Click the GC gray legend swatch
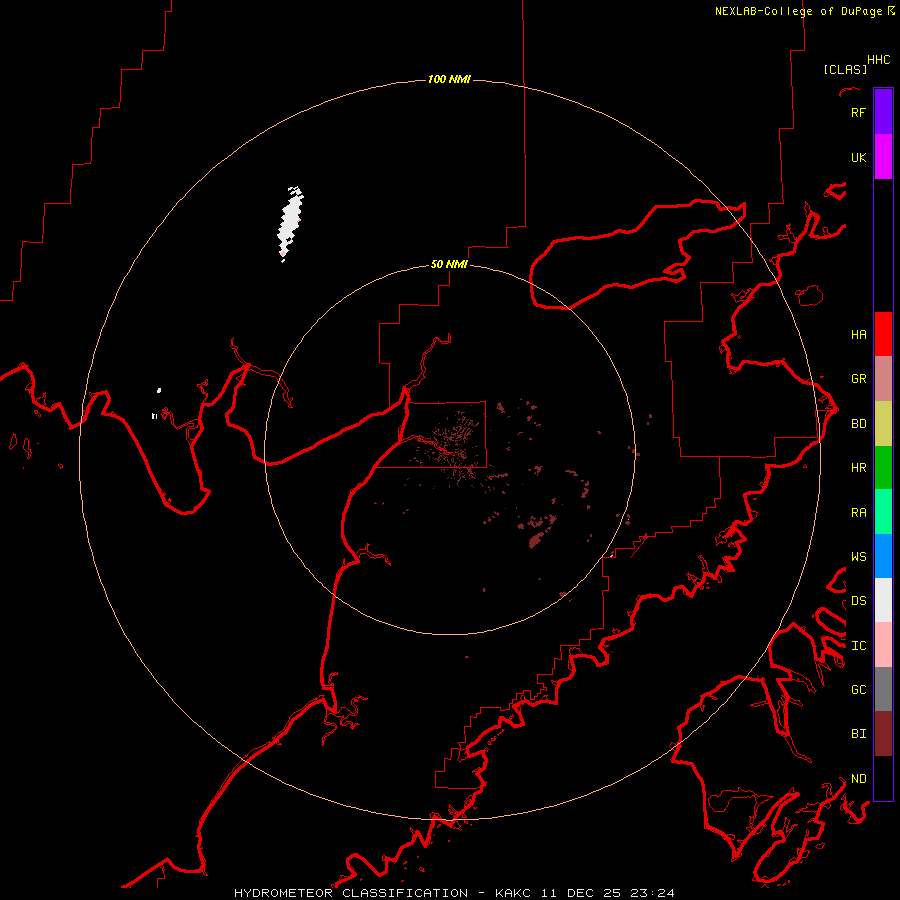Viewport: 900px width, 900px height. [883, 689]
